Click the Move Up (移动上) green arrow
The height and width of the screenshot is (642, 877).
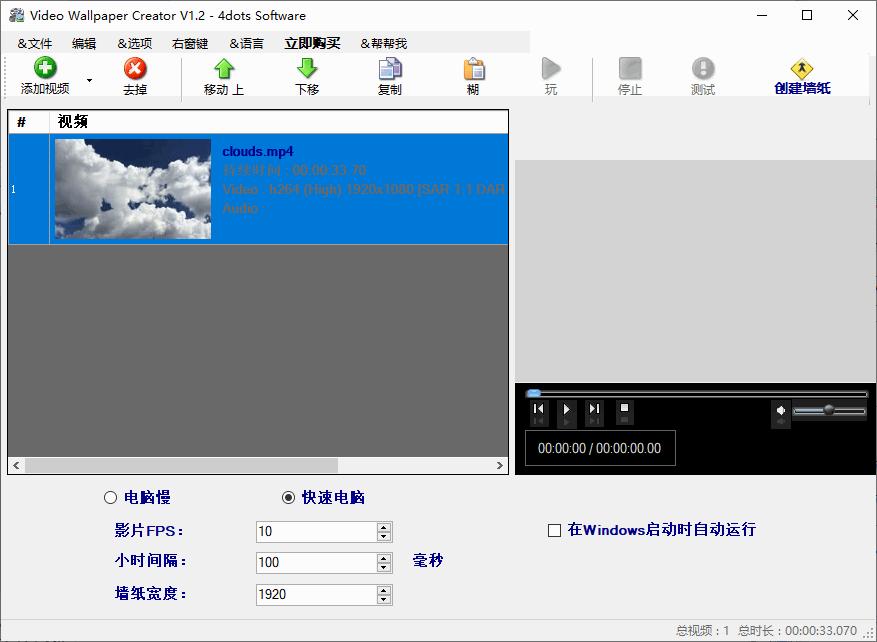click(224, 69)
